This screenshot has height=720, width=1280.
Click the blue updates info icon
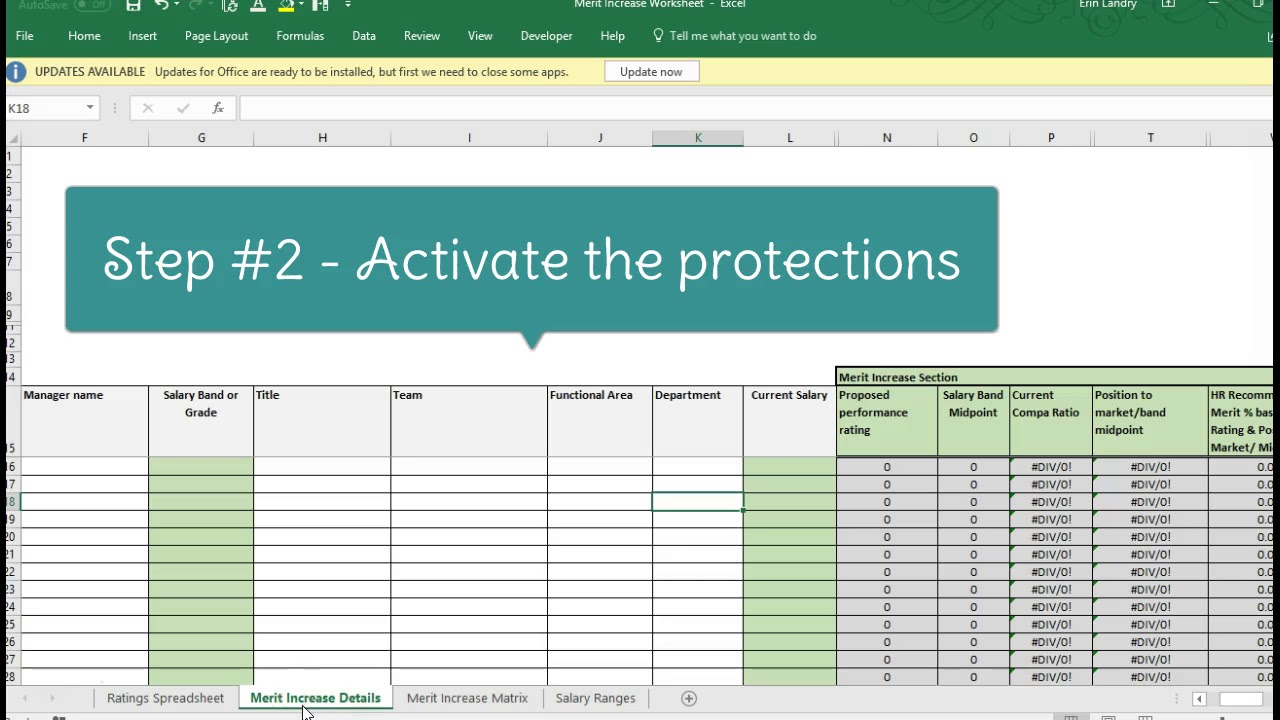tap(16, 72)
